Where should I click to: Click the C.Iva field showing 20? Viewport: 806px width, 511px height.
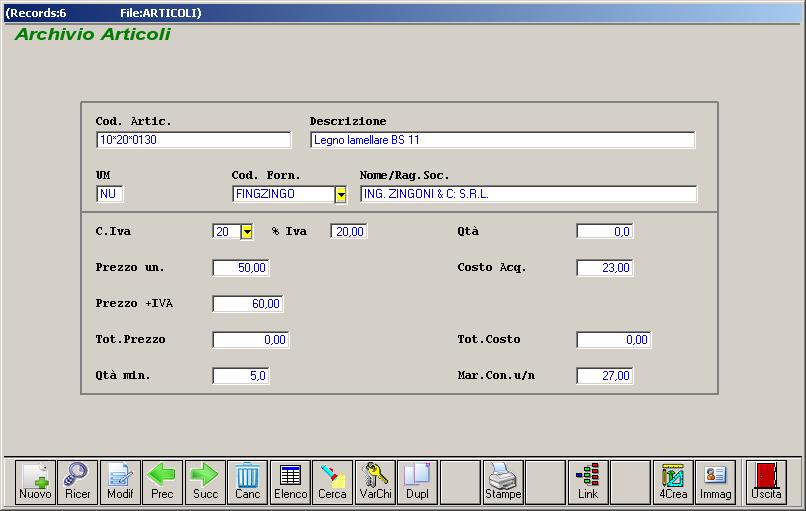227,232
